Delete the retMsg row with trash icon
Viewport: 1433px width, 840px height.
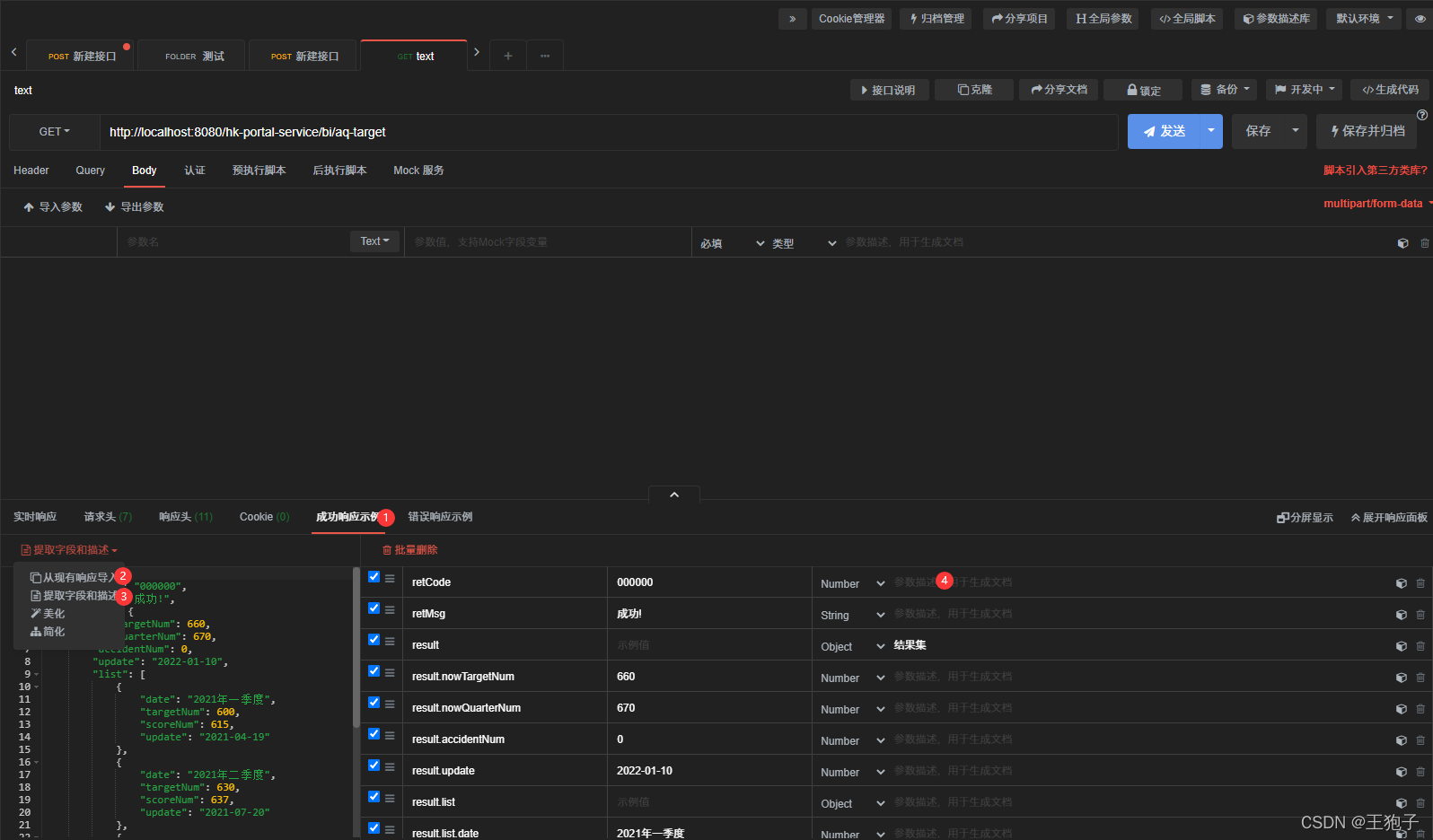click(1420, 615)
